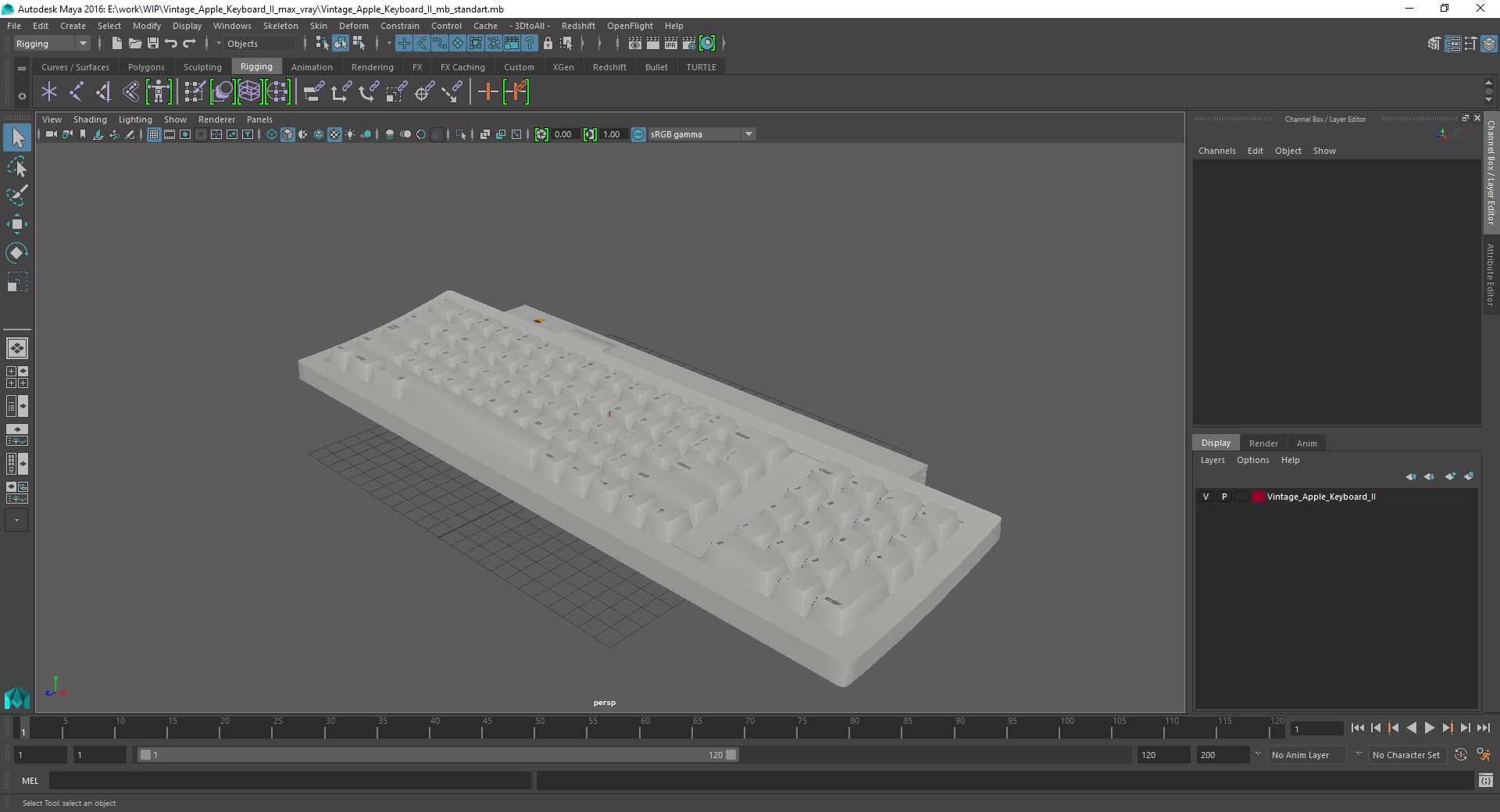Switch to the Polygons shelf tab
This screenshot has width=1500, height=812.
pyautogui.click(x=146, y=67)
